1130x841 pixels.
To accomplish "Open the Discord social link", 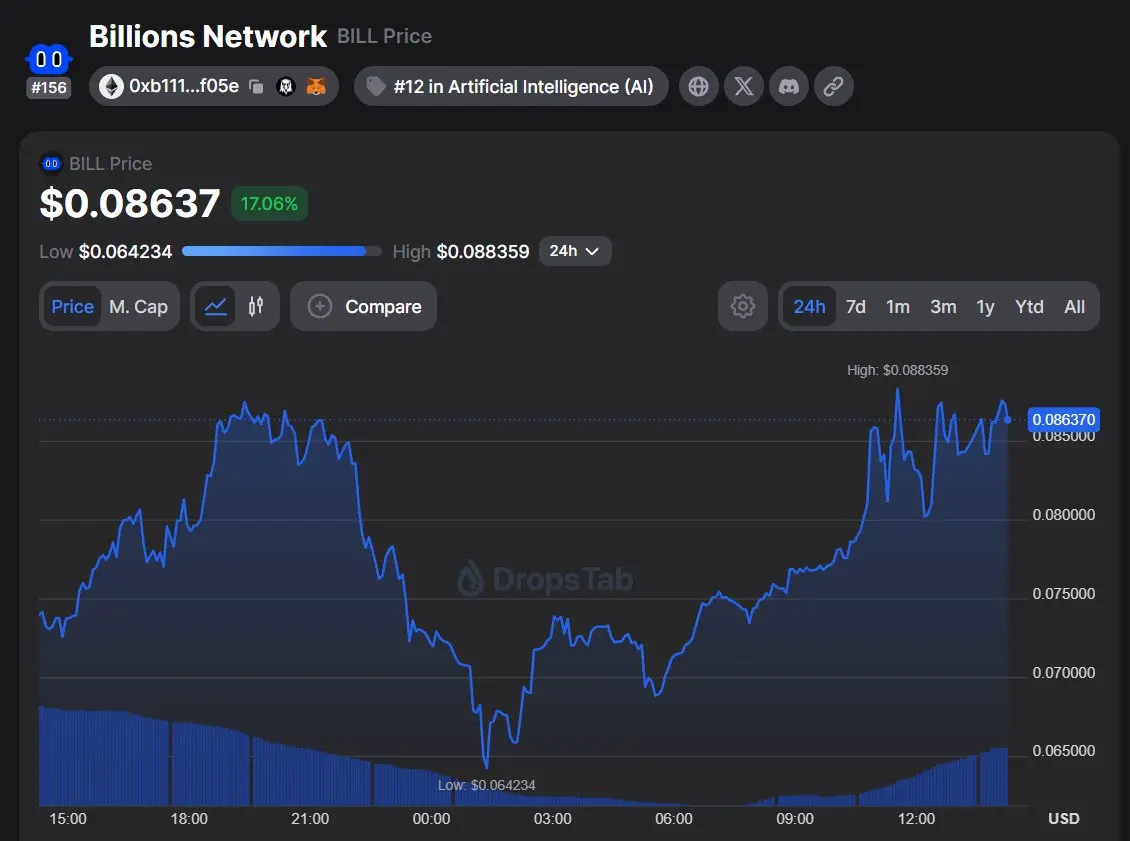I will click(x=789, y=86).
